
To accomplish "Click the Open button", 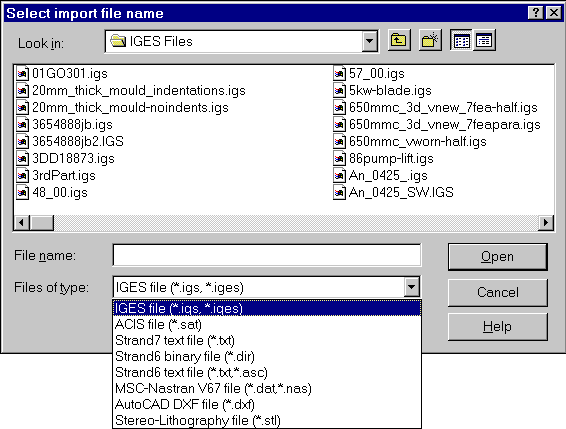I will [498, 257].
